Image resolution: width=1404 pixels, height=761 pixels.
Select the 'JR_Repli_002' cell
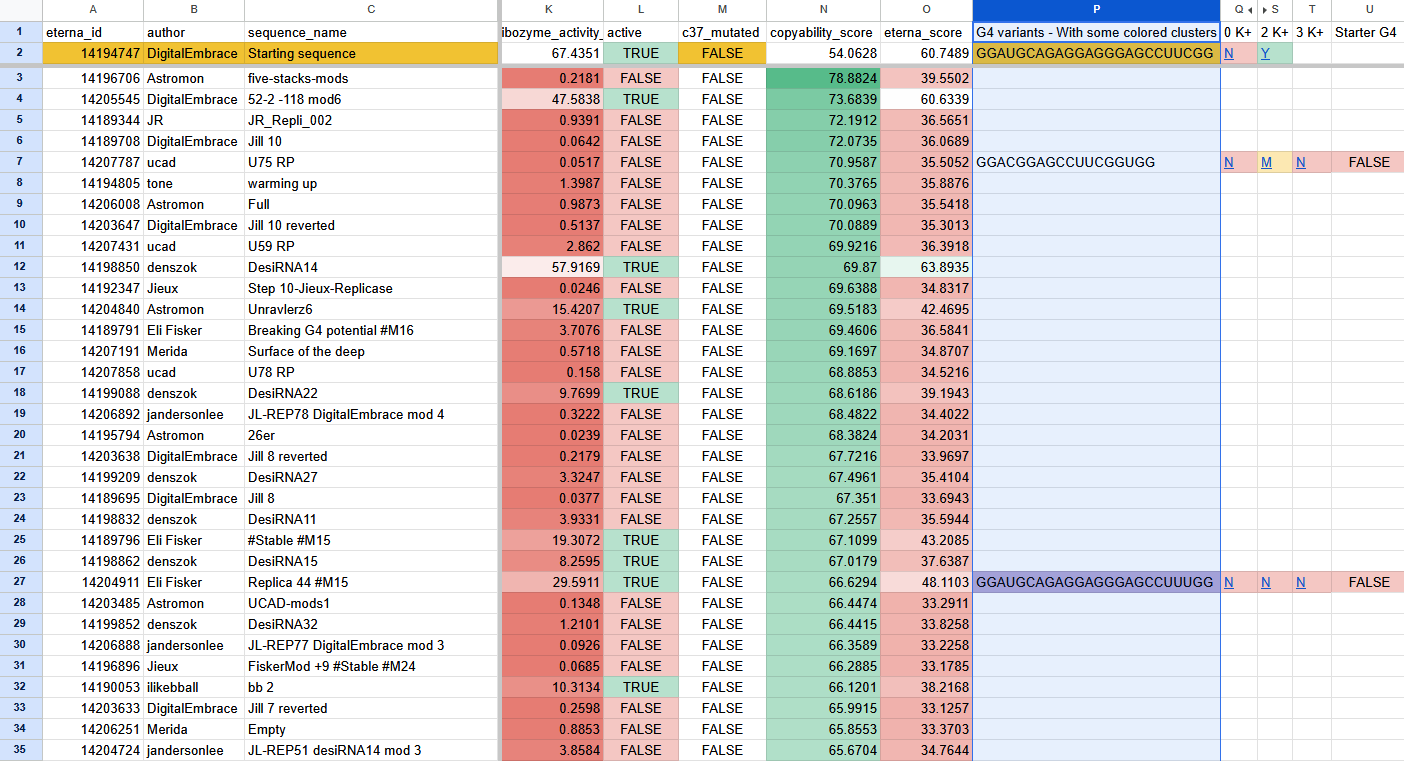coord(371,120)
